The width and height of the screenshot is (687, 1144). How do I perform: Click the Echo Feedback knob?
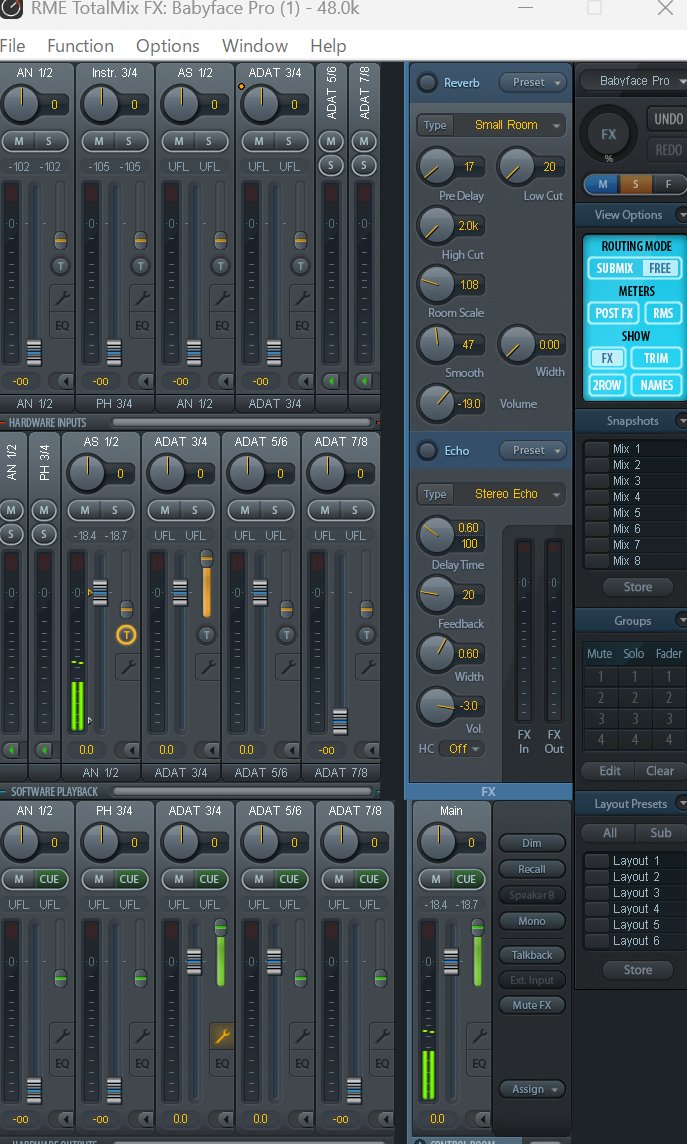point(435,594)
